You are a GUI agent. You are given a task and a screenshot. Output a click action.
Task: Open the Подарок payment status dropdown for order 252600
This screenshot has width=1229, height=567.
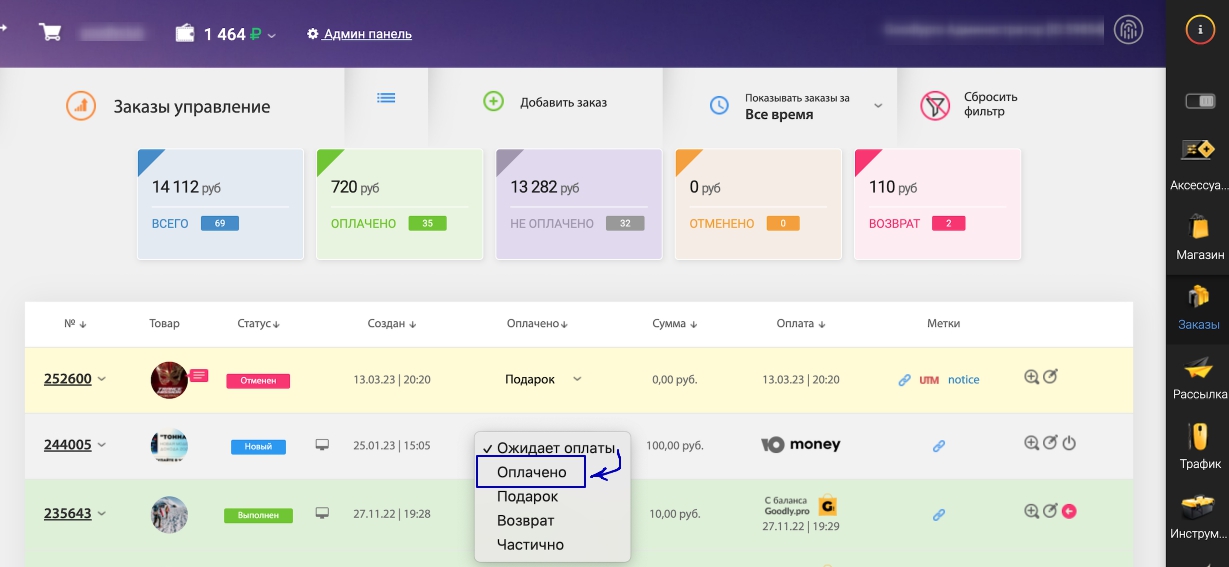click(542, 379)
